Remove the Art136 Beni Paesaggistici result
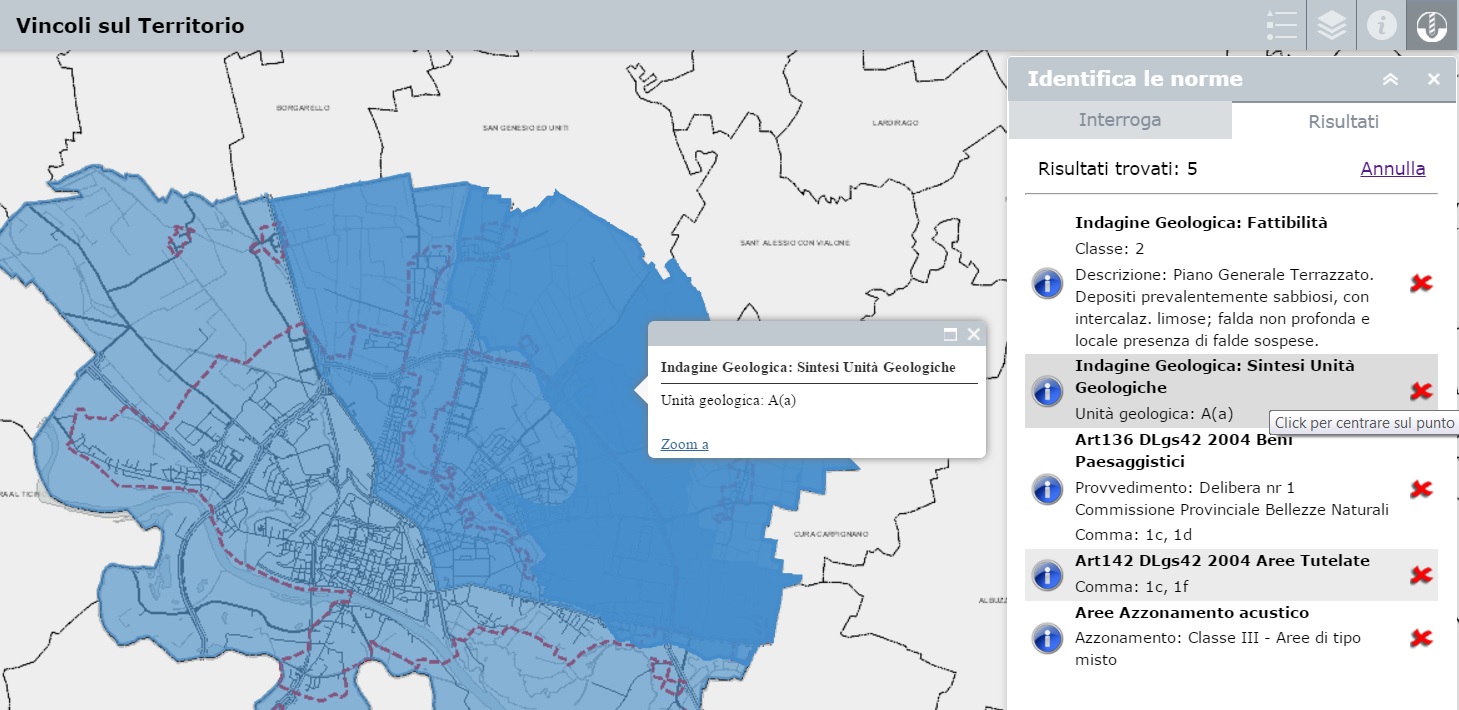Viewport: 1459px width, 710px height. [1420, 489]
